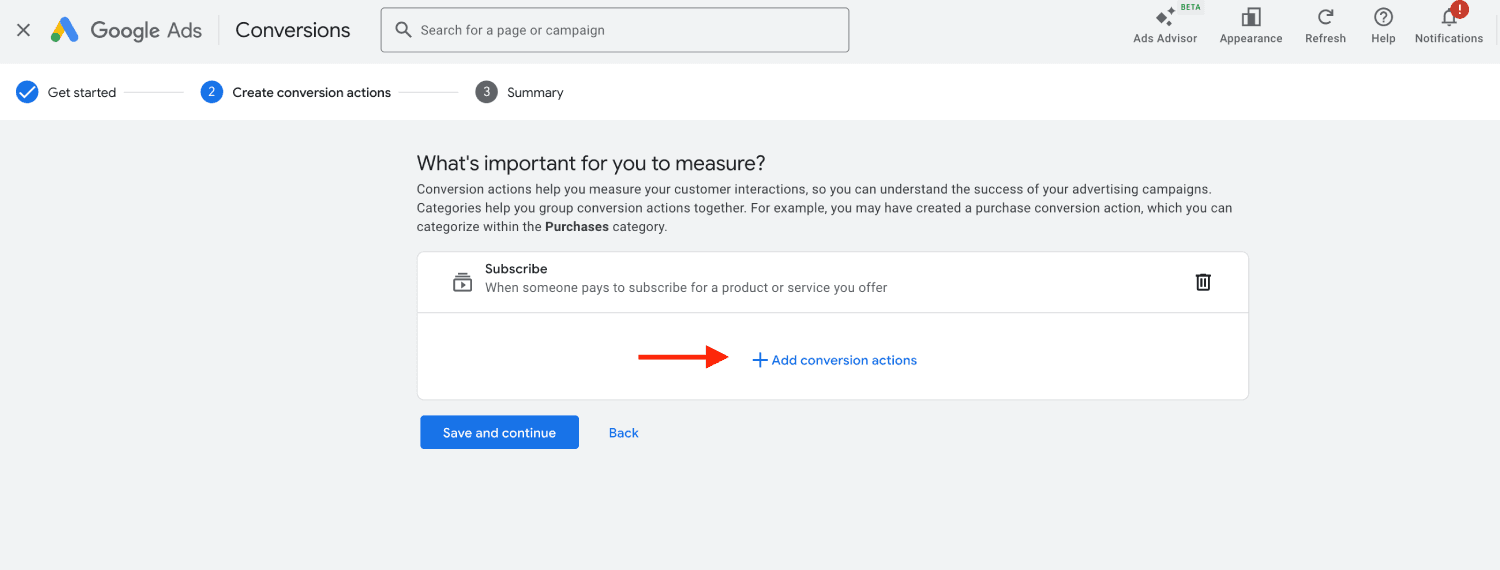The image size is (1500, 570).
Task: Click the step 3 number circle
Action: pos(486,92)
